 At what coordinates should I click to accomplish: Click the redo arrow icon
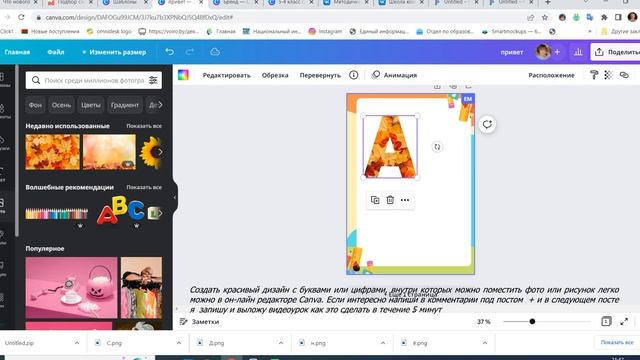coord(190,52)
